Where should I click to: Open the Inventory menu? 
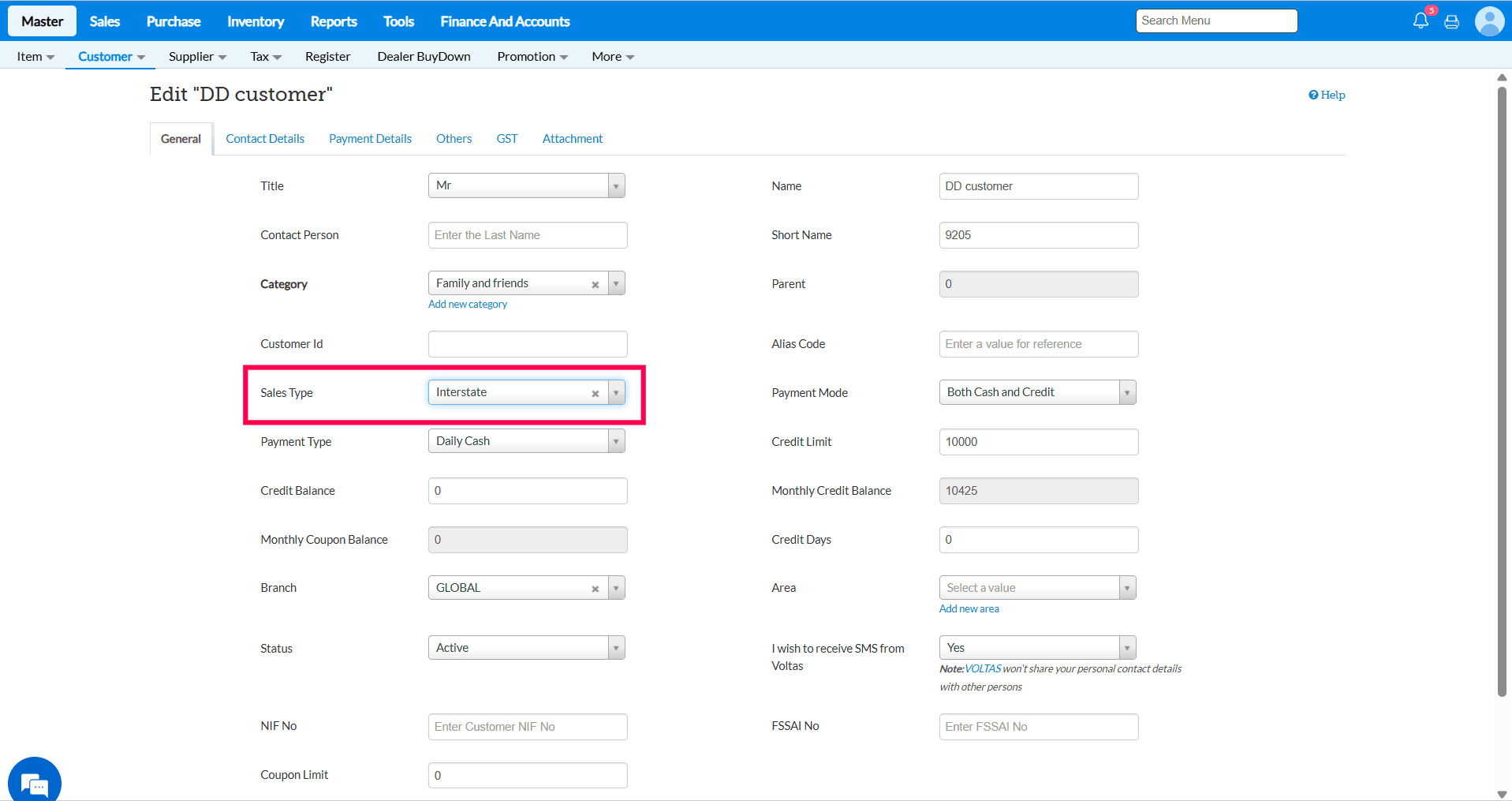256,21
